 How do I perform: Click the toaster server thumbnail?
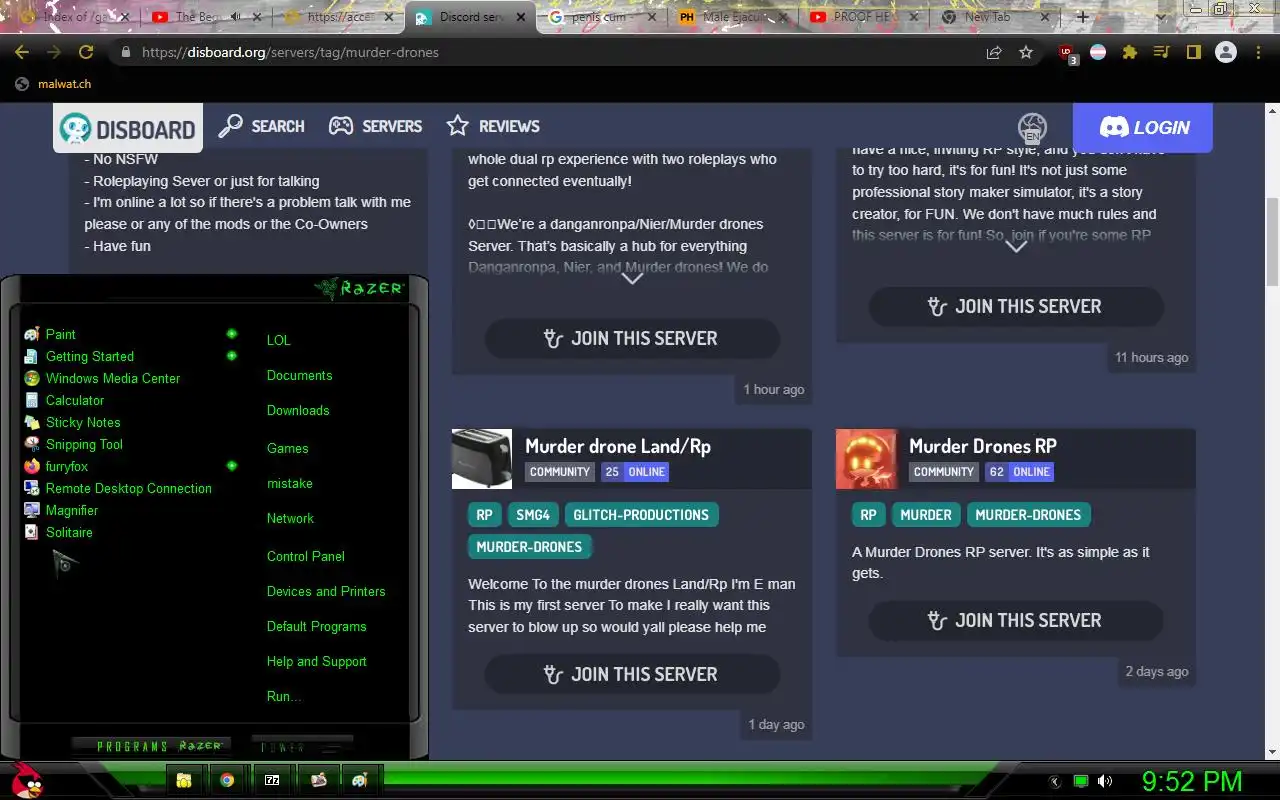click(x=482, y=459)
